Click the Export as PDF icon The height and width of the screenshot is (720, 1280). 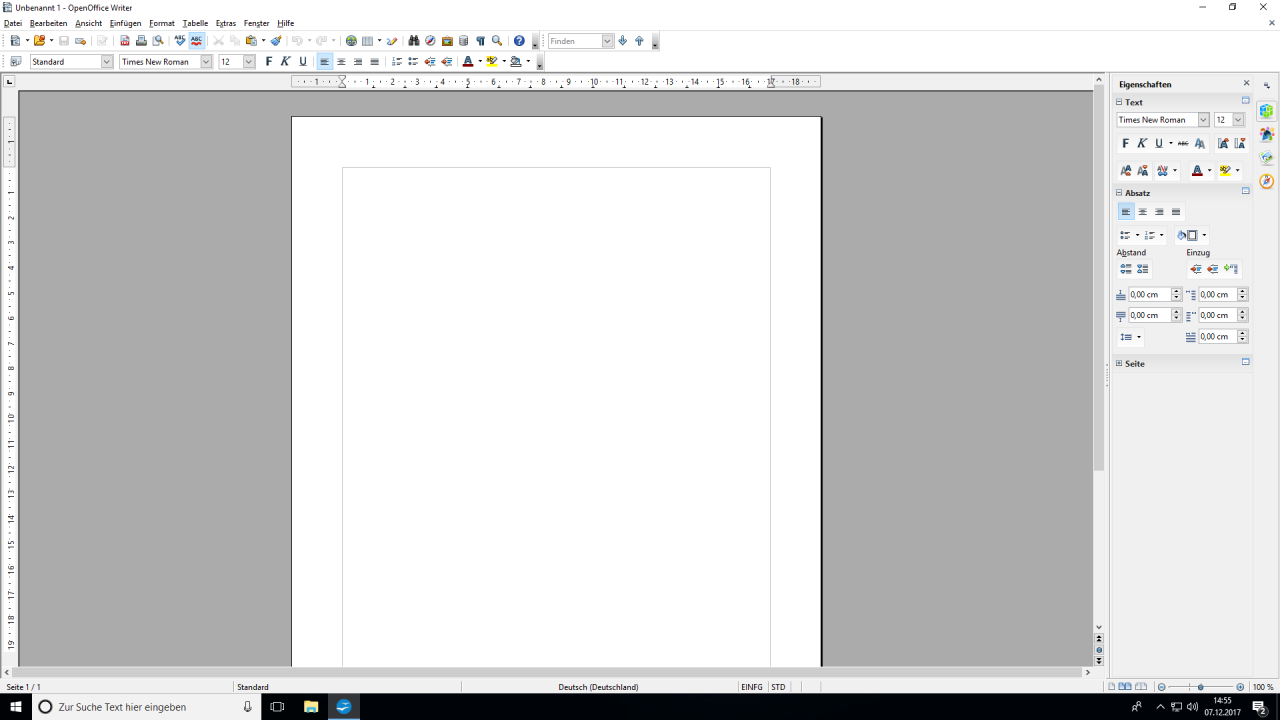click(x=125, y=41)
